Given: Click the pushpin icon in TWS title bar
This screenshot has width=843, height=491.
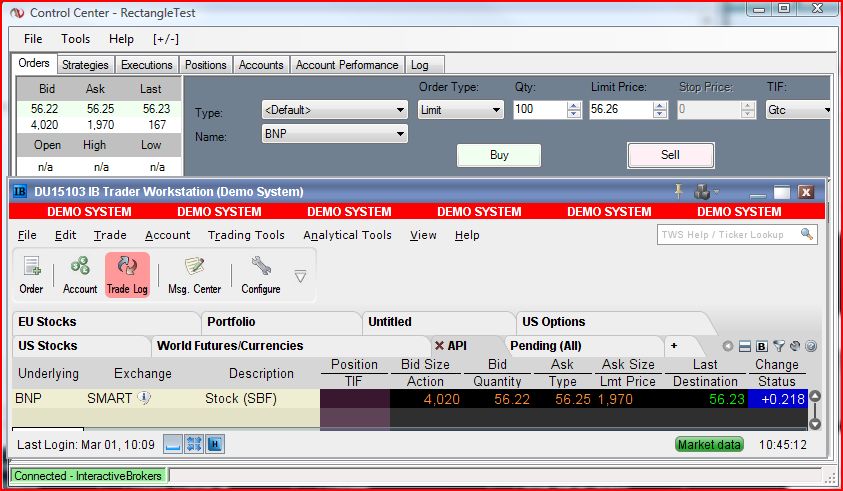Looking at the screenshot, I should pos(679,191).
